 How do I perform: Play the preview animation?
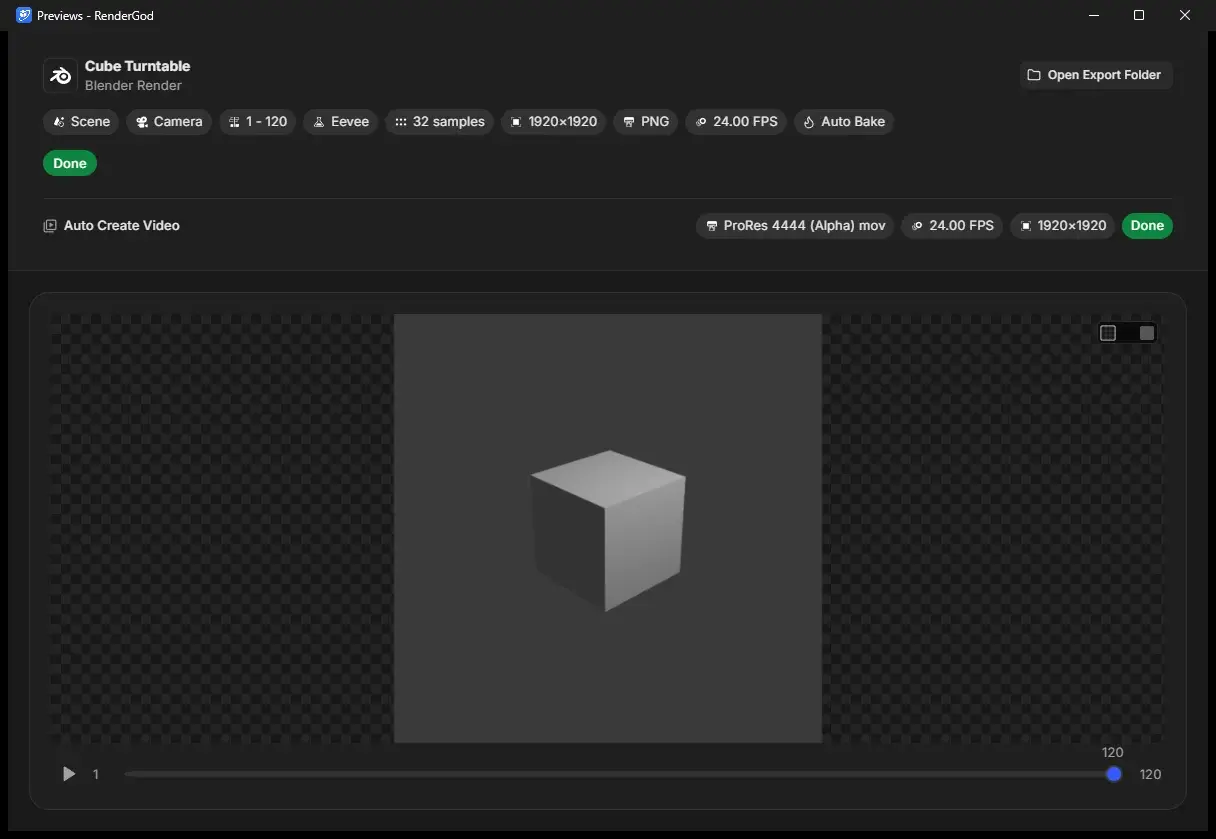69,774
